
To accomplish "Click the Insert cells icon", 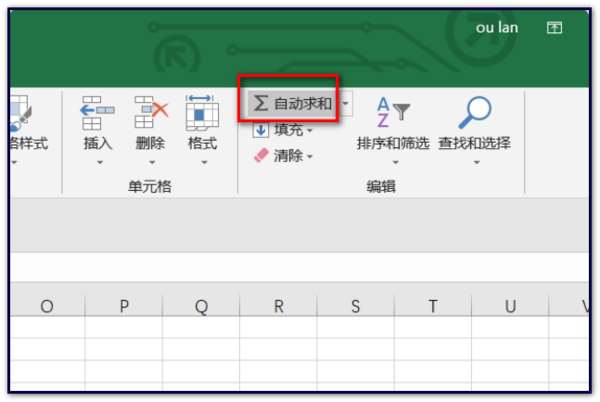I will [x=97, y=112].
